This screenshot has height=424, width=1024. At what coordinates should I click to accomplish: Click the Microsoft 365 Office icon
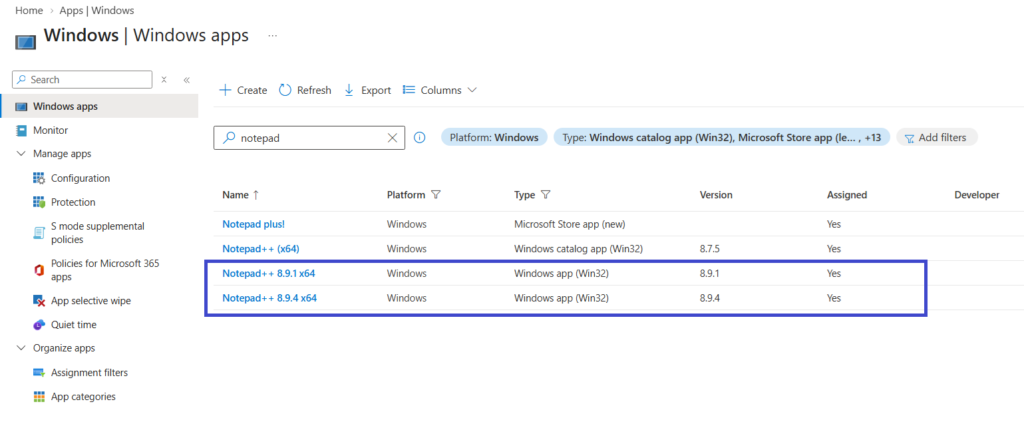coord(39,270)
